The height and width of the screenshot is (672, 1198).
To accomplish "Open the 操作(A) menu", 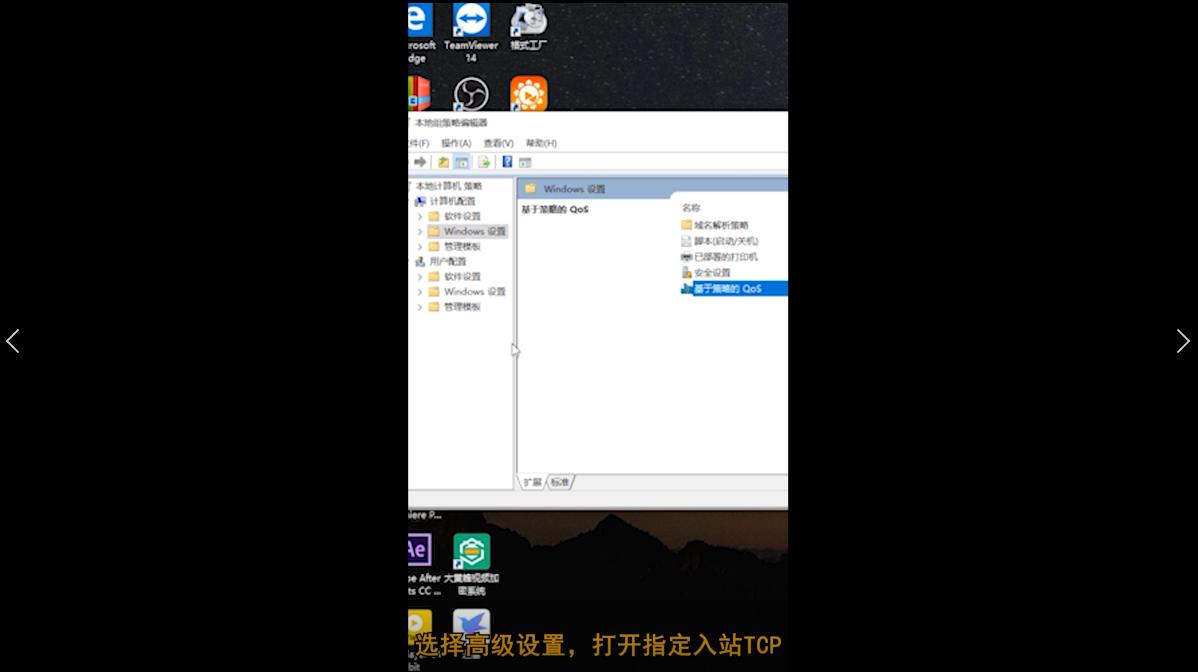I will click(456, 143).
